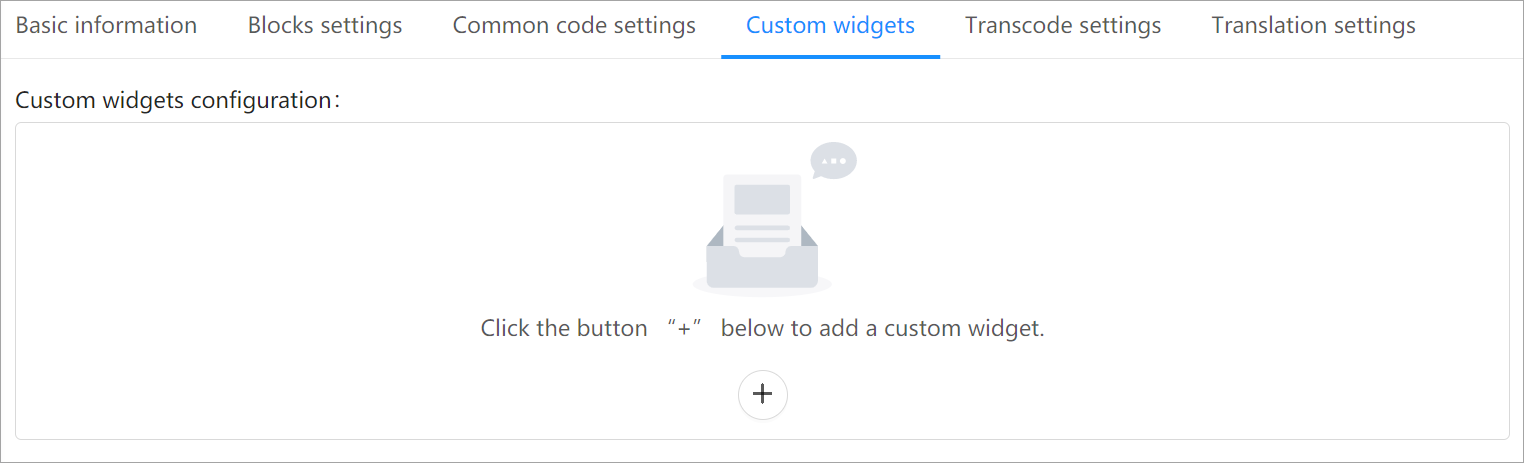
Task: Select the Custom widgets tab
Action: tap(830, 25)
